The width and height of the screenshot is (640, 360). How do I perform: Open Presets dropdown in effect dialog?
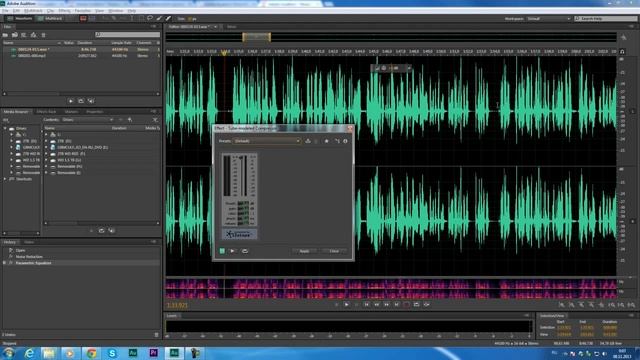point(267,141)
